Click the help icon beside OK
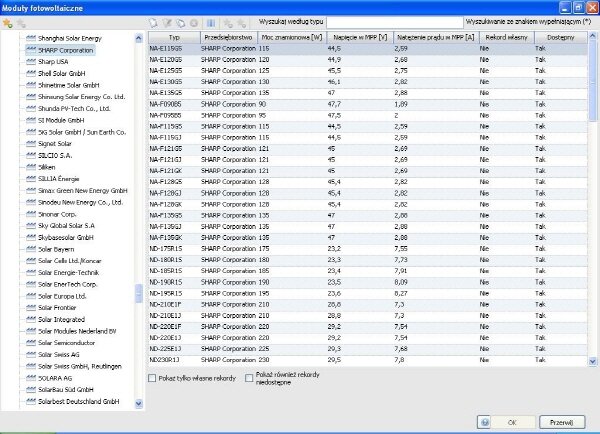Screen dimensions: 600x434 (488, 422)
